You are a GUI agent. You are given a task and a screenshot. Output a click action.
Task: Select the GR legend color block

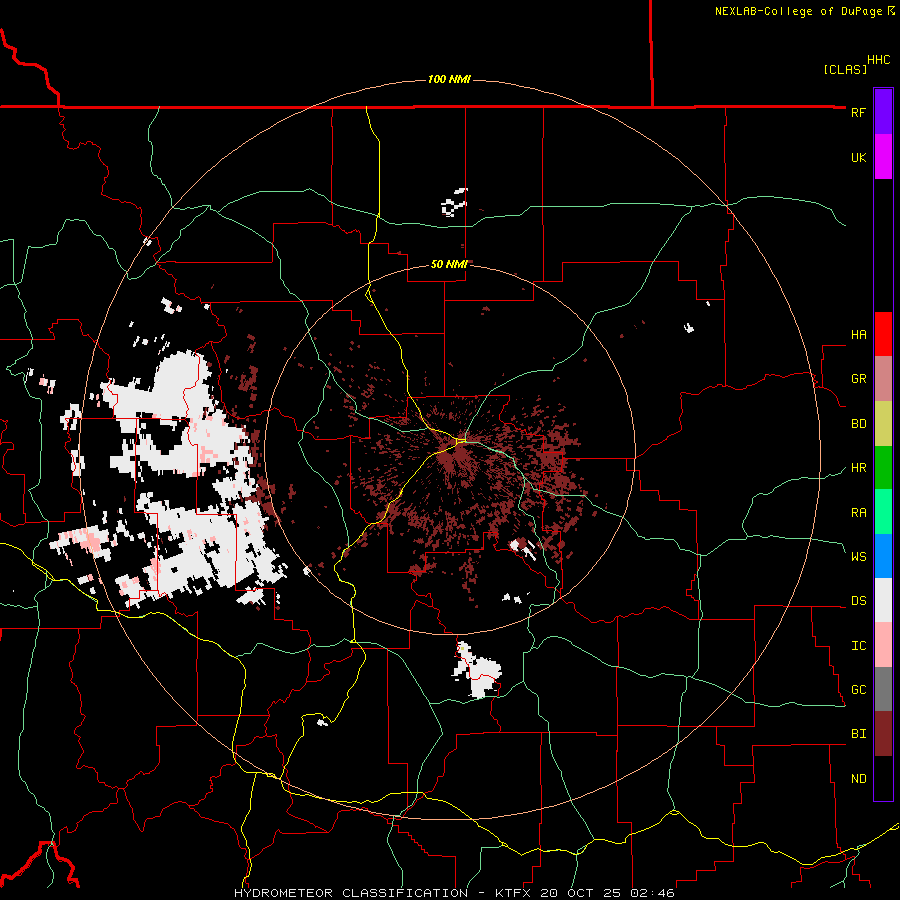(883, 379)
